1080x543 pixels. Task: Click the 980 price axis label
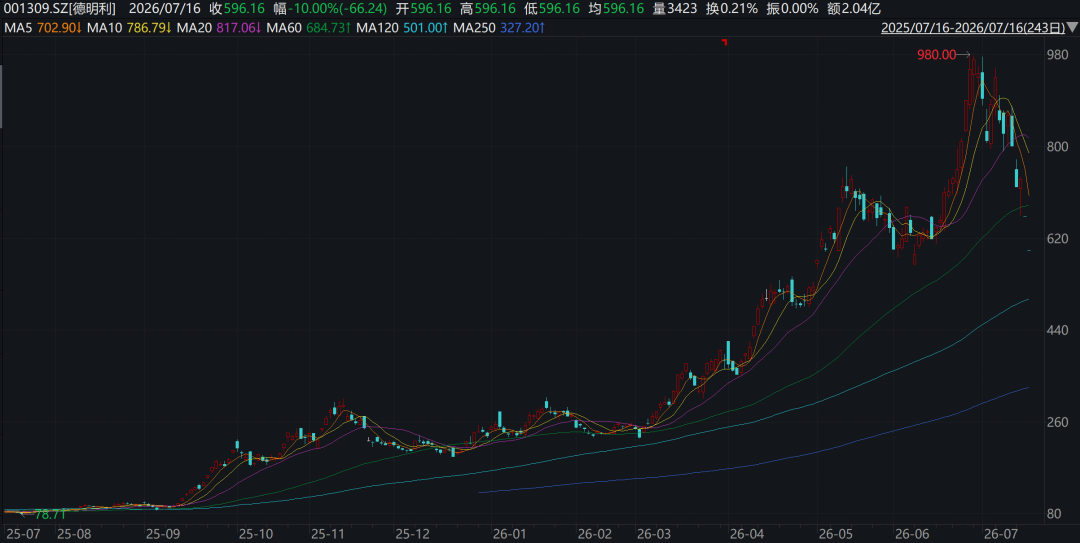[x=1057, y=54]
